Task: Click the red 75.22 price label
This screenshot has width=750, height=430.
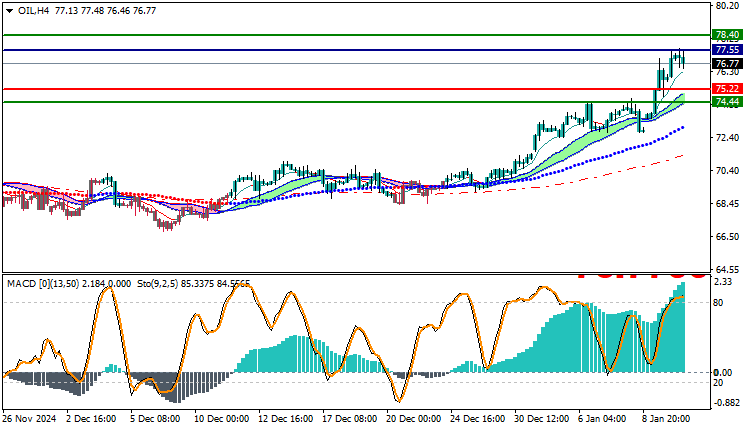Action: click(728, 88)
